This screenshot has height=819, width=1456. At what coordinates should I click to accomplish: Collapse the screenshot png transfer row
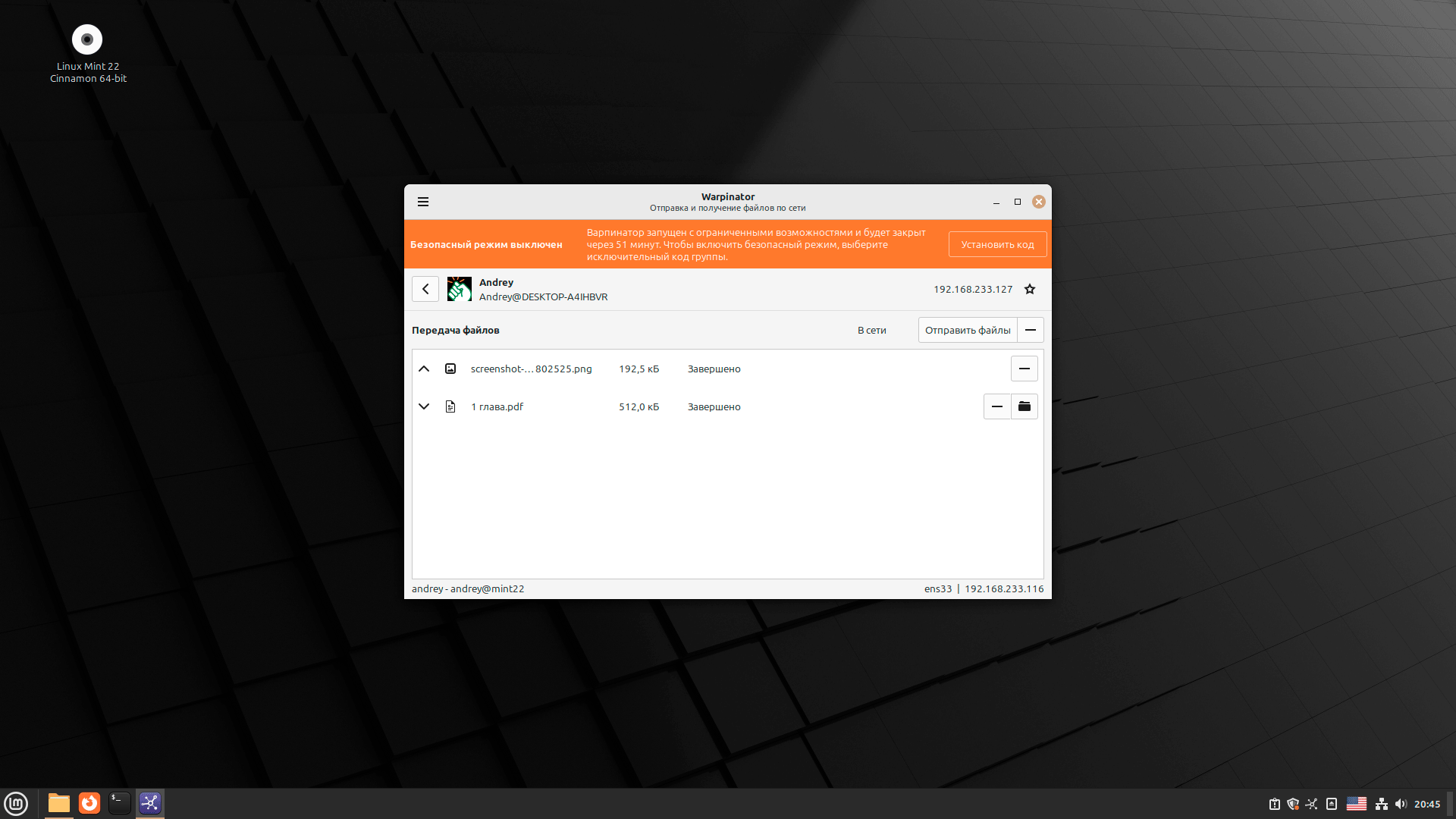(424, 369)
